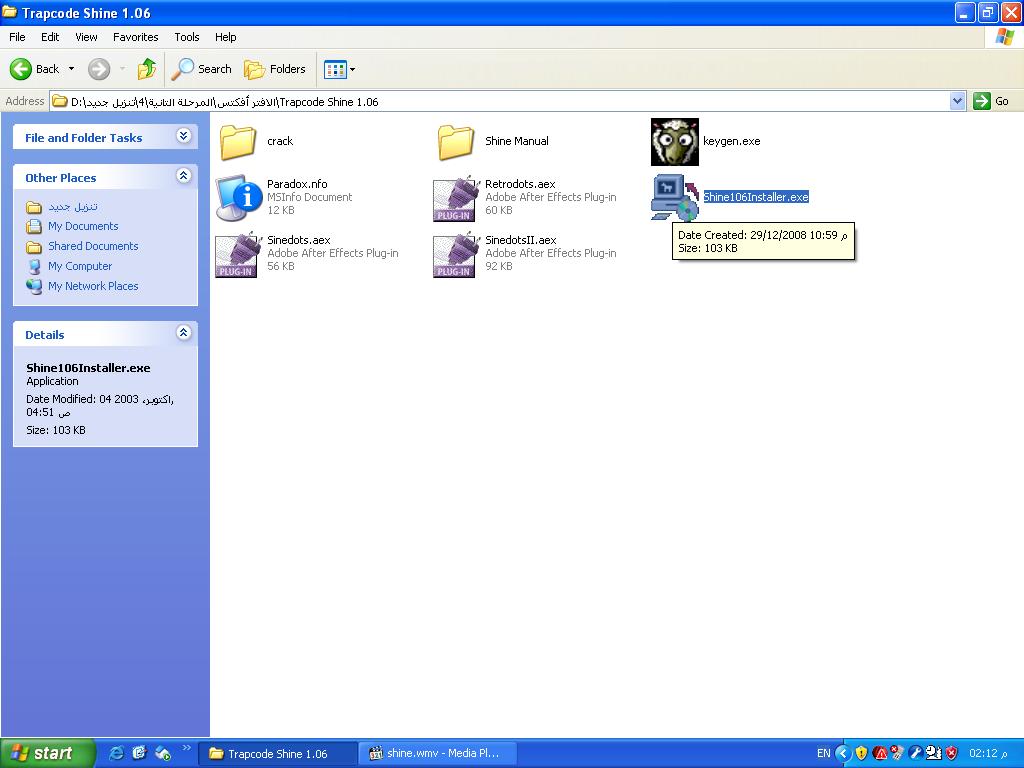Expand the Quick Launch overflow chevron

(186, 748)
